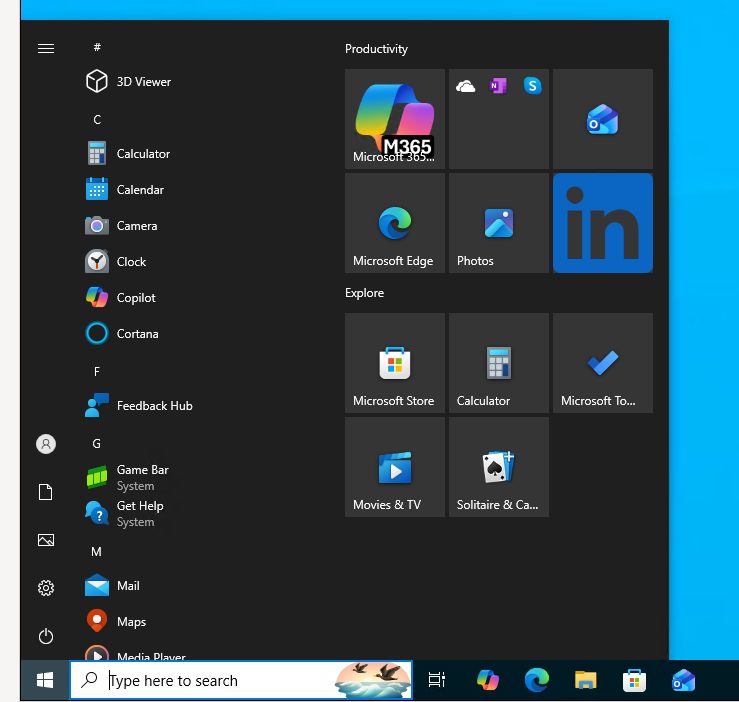Open Outlook from the taskbar

click(x=683, y=680)
